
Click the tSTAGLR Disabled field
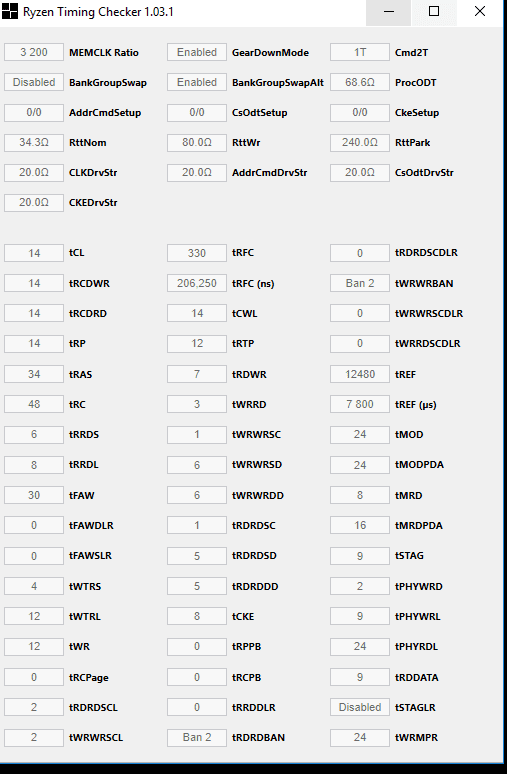tap(360, 707)
